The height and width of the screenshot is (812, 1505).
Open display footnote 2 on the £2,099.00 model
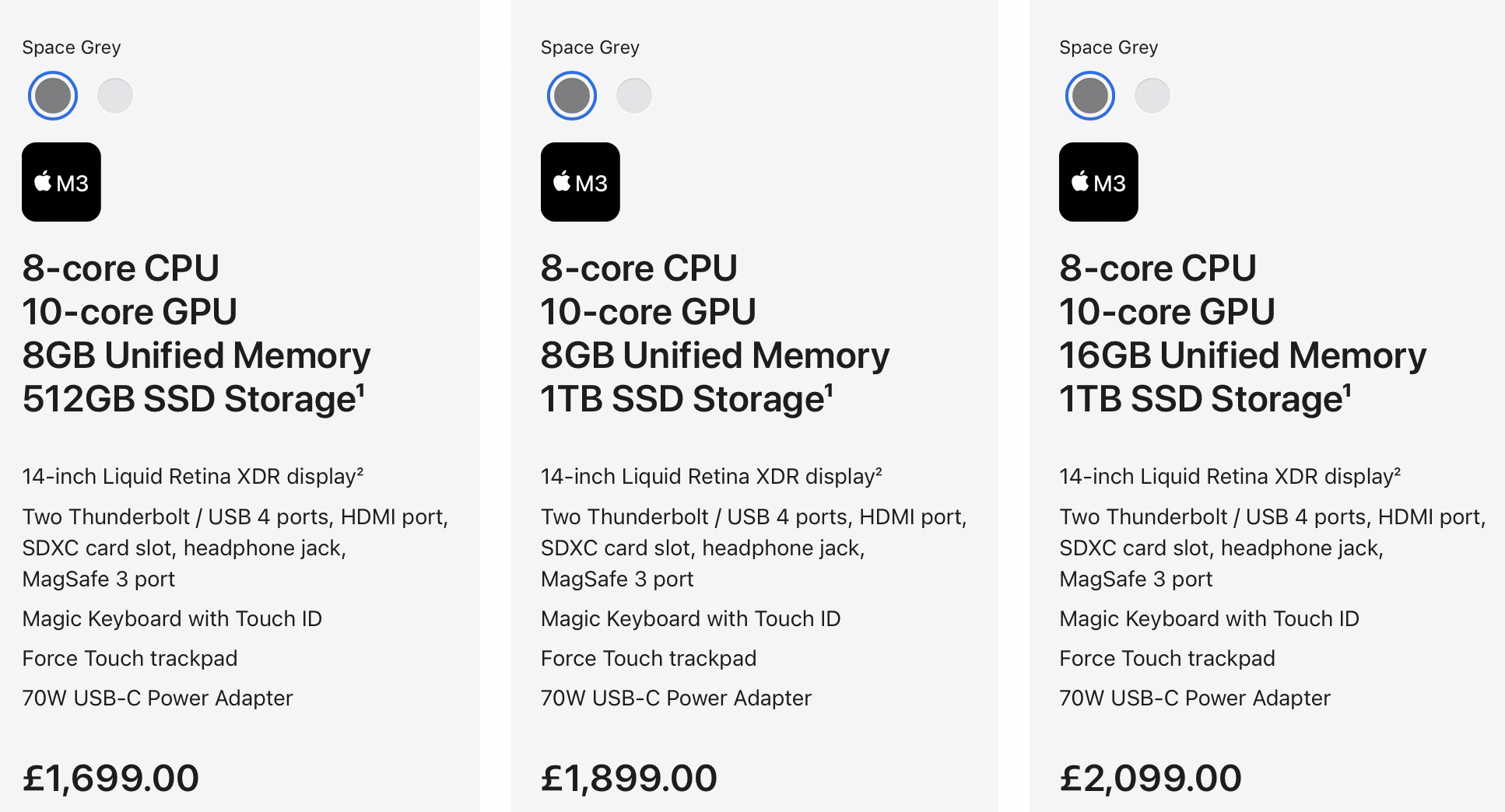tap(1398, 471)
